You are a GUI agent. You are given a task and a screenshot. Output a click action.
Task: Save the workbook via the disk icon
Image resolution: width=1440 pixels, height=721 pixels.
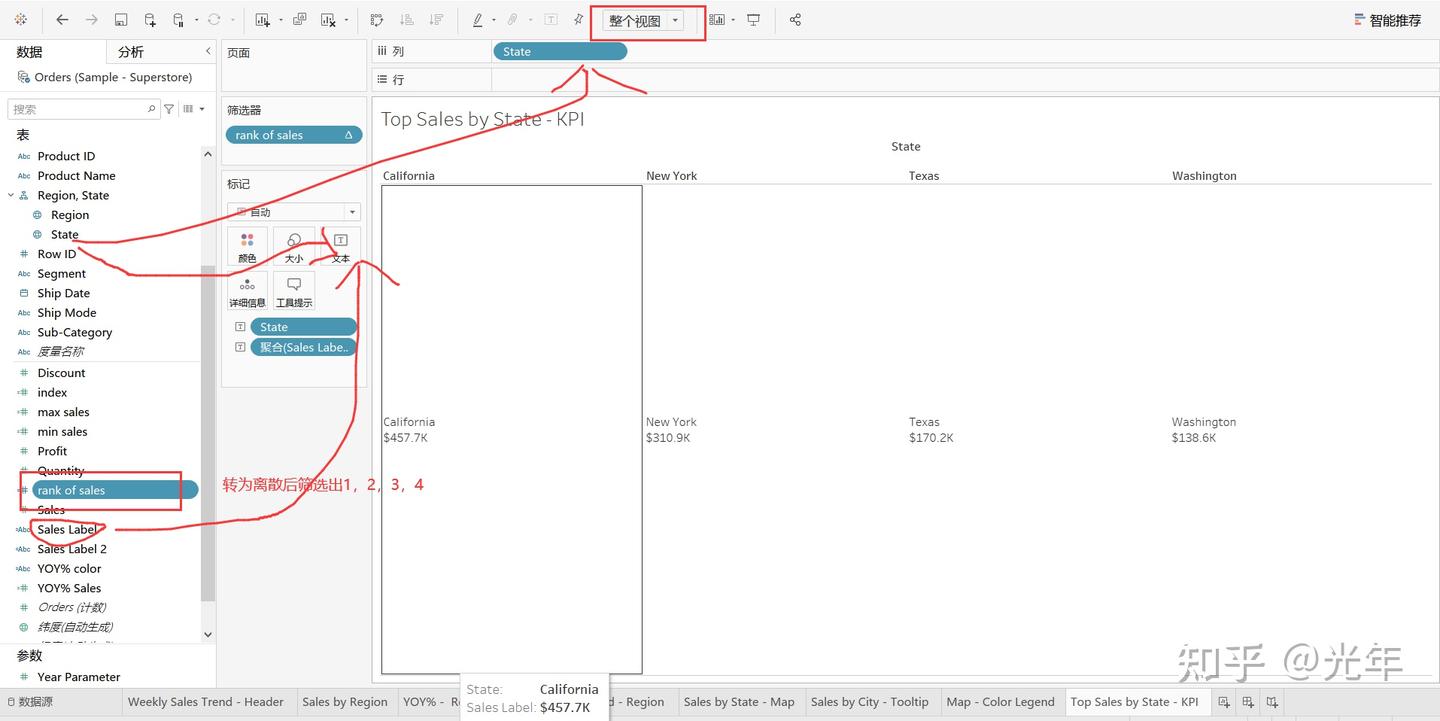(121, 20)
